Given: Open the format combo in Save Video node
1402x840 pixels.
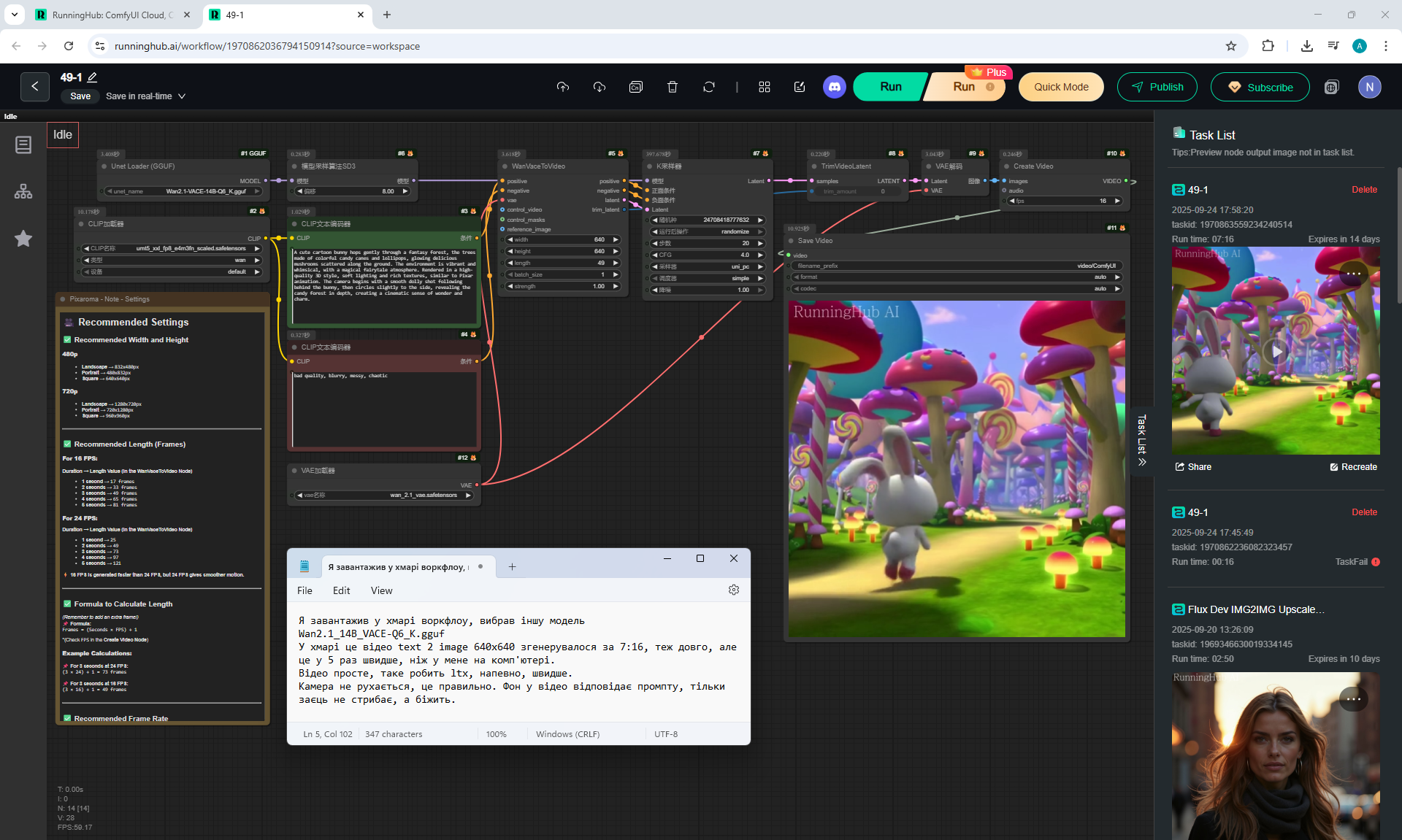Looking at the screenshot, I should 956,277.
